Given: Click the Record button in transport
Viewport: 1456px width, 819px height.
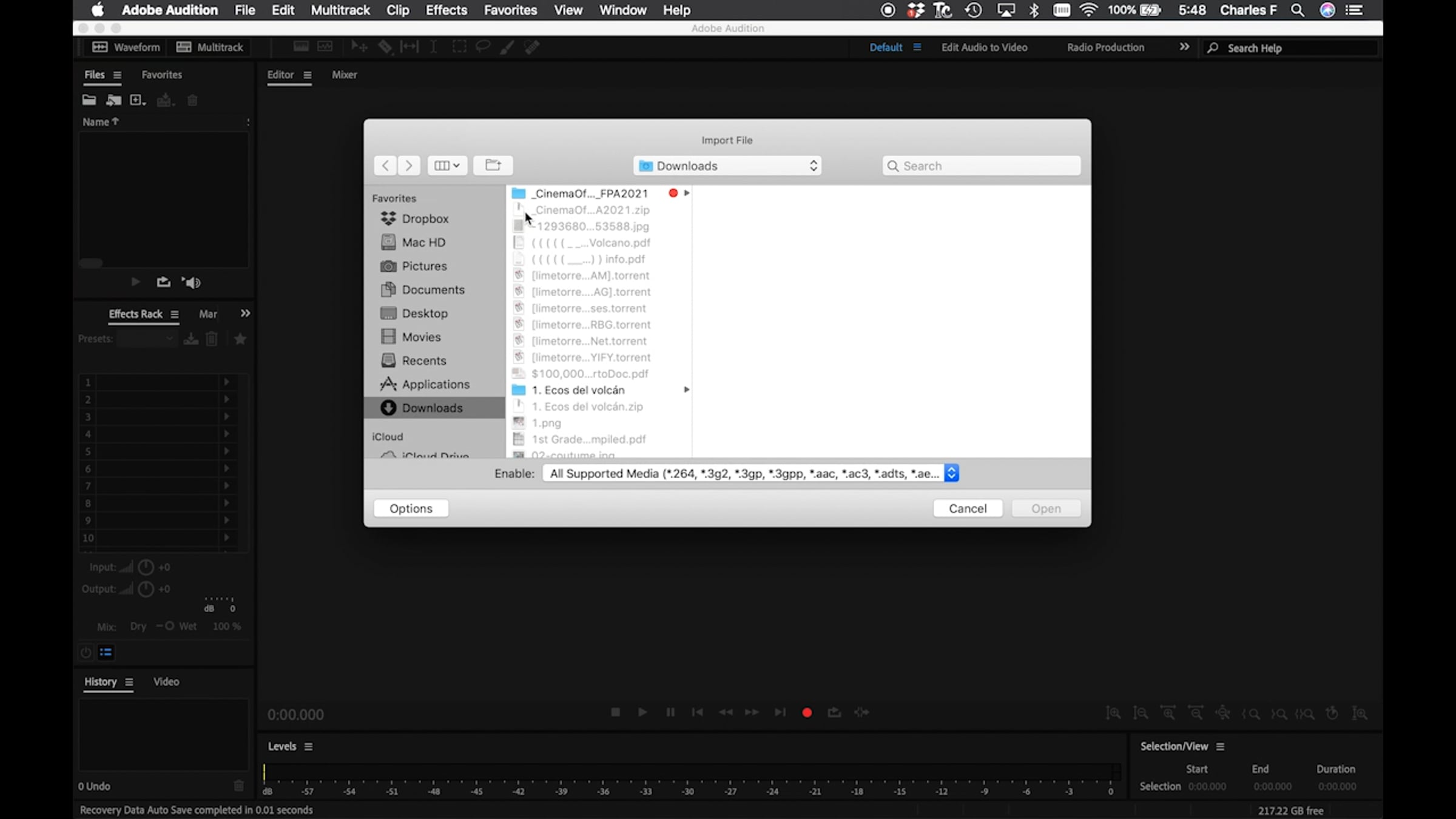Looking at the screenshot, I should (807, 712).
